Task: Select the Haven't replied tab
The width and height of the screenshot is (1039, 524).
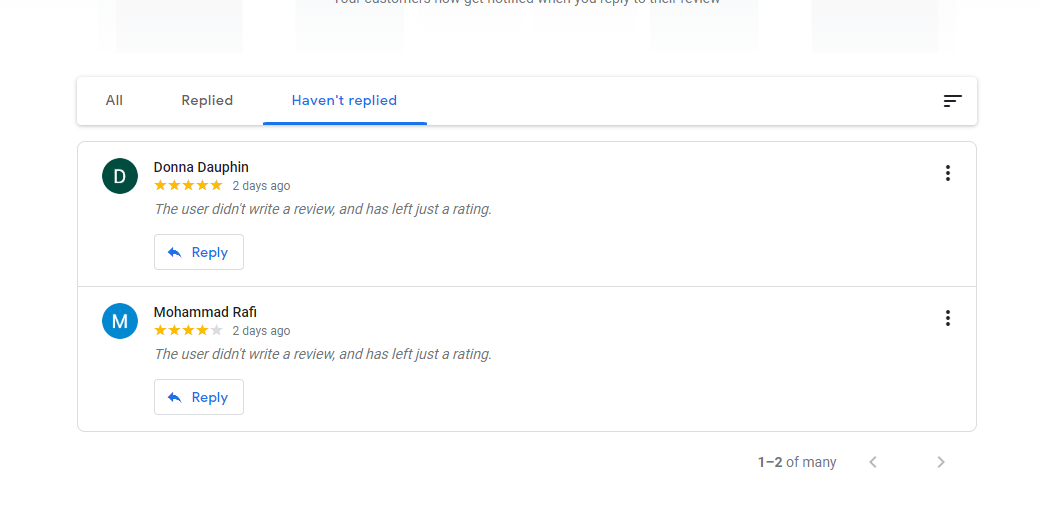Action: tap(345, 101)
